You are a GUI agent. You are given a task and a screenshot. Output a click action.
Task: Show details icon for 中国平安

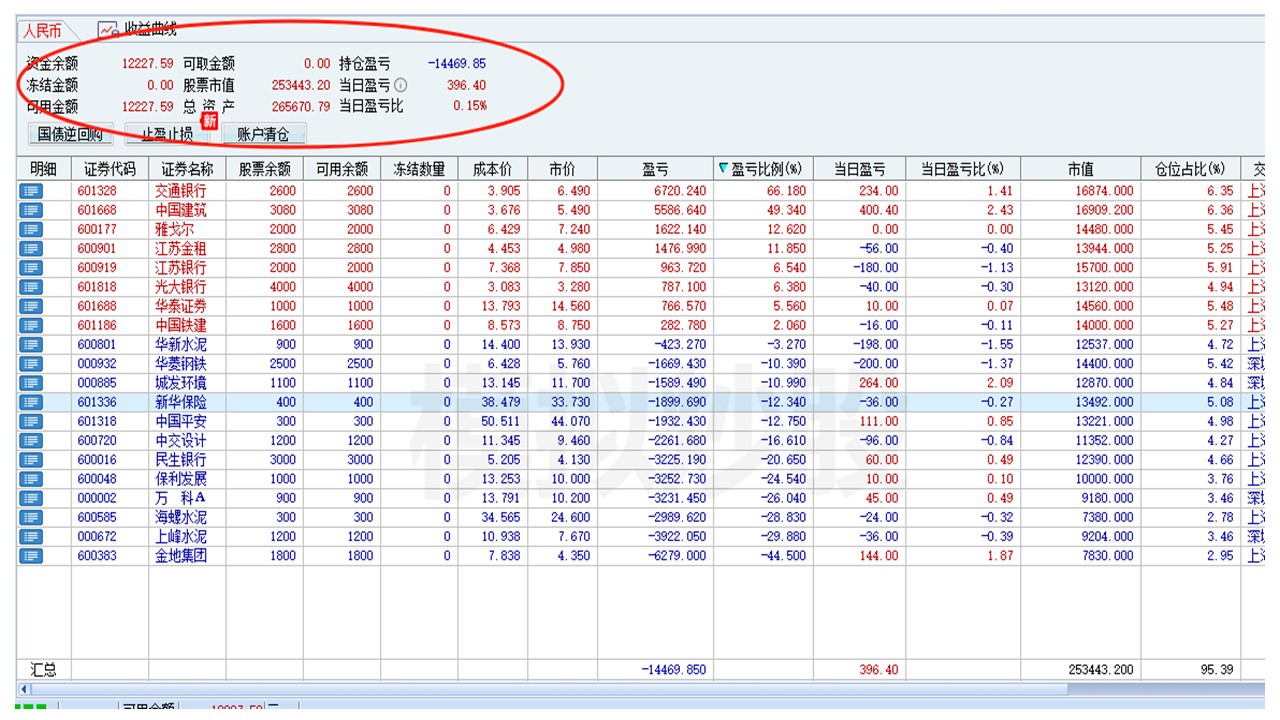(31, 421)
